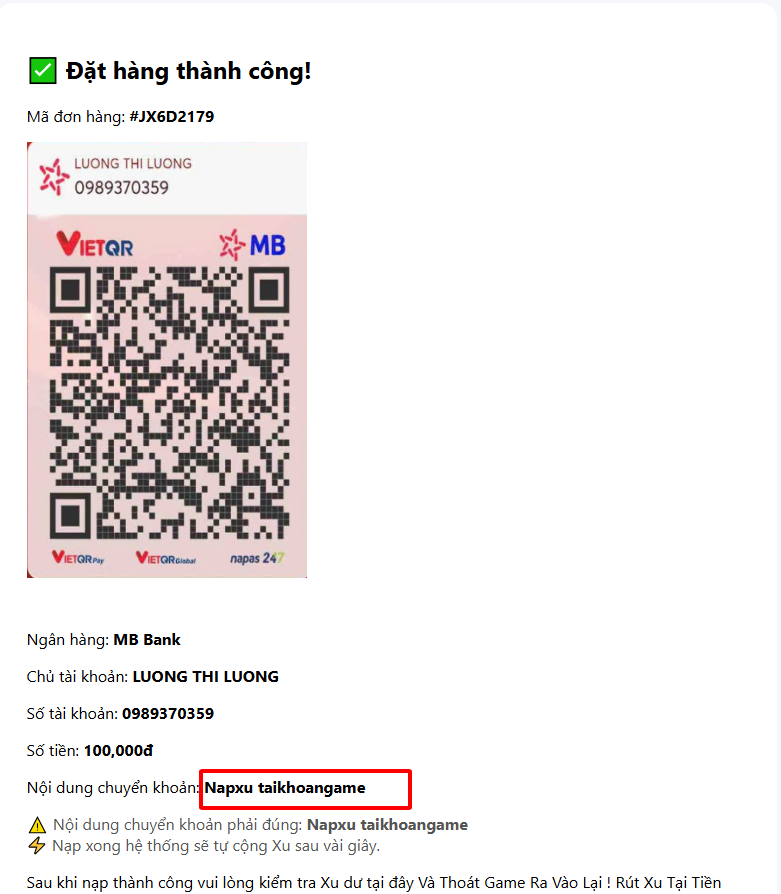The height and width of the screenshot is (894, 781).
Task: Click Napxu taikhoangame in the warning line
Action: point(387,825)
